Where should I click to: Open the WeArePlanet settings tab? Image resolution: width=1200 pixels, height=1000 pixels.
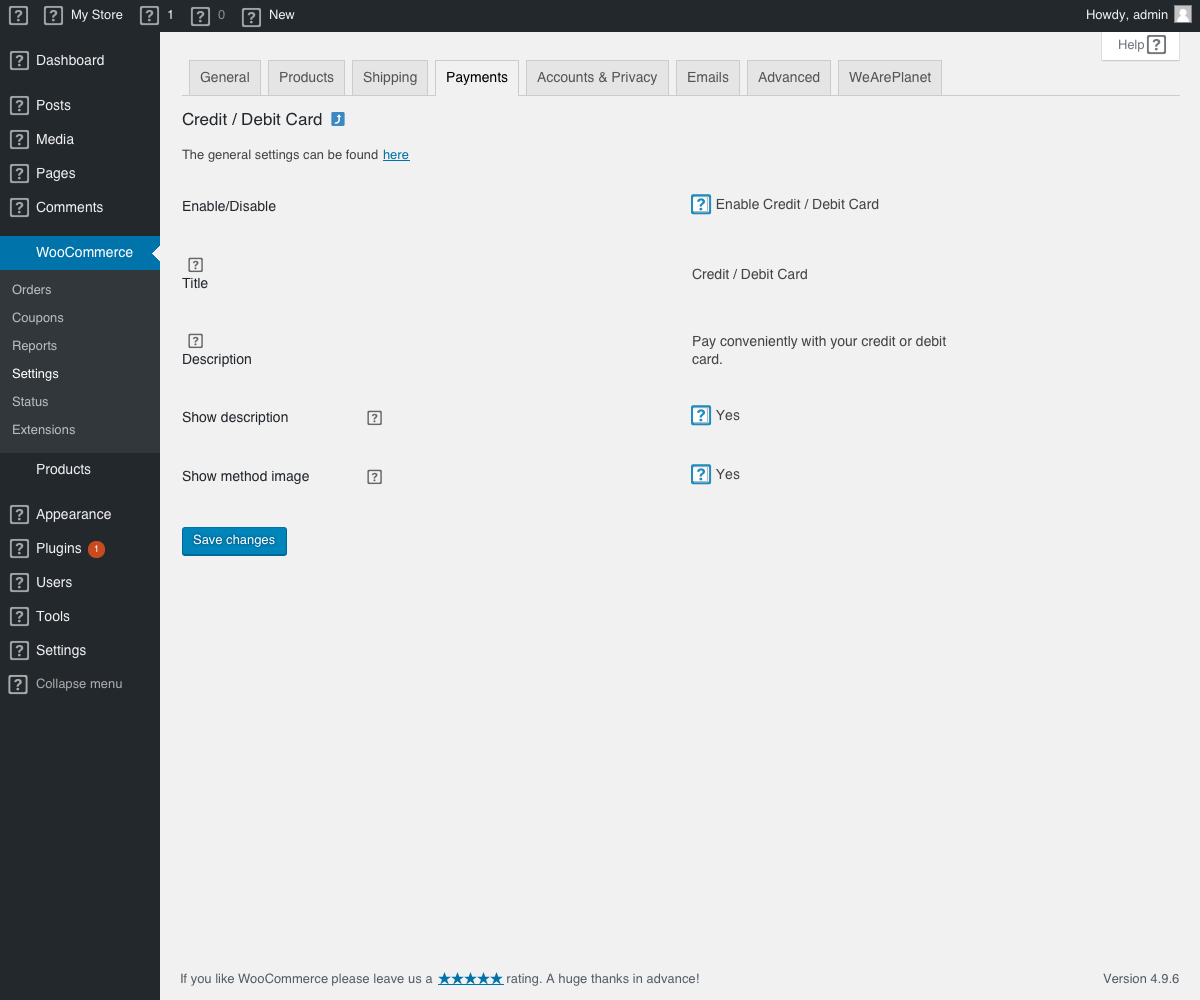pyautogui.click(x=889, y=77)
